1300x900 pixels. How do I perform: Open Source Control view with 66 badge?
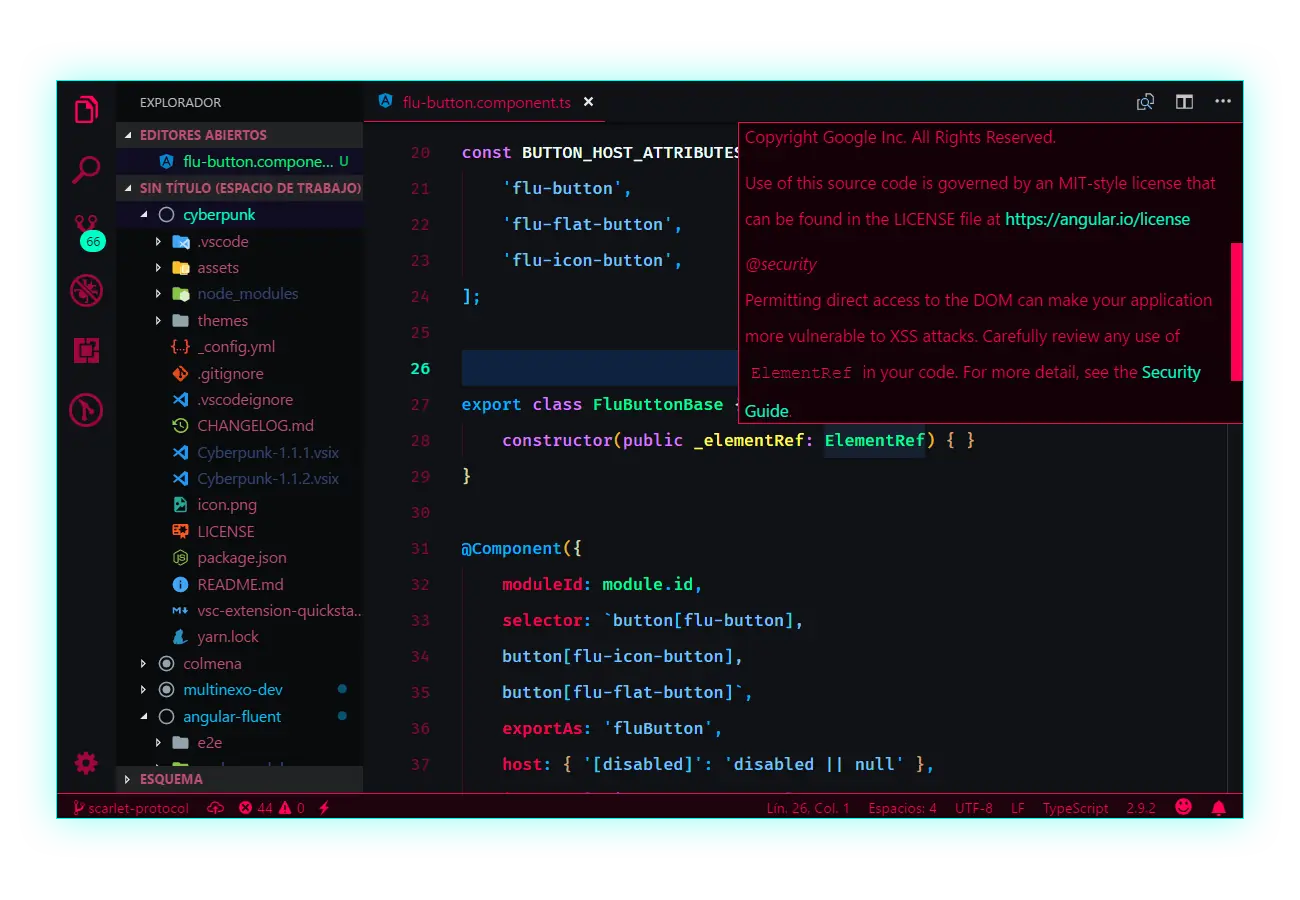(86, 230)
